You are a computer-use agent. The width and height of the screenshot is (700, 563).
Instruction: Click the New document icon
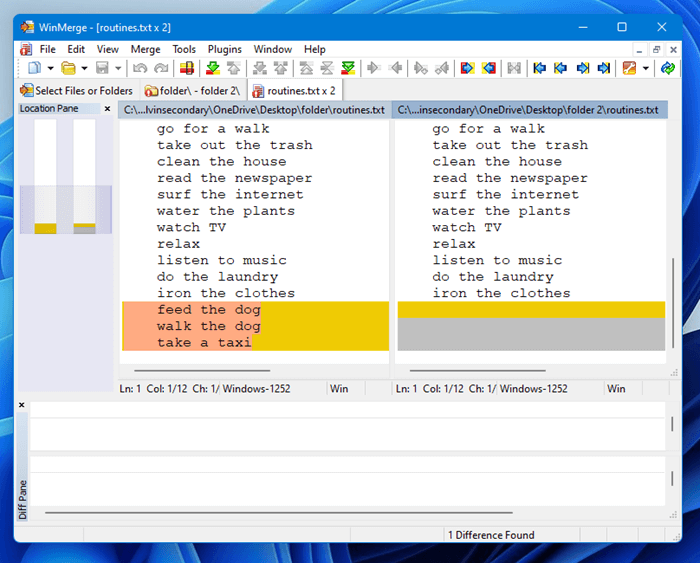pos(35,68)
